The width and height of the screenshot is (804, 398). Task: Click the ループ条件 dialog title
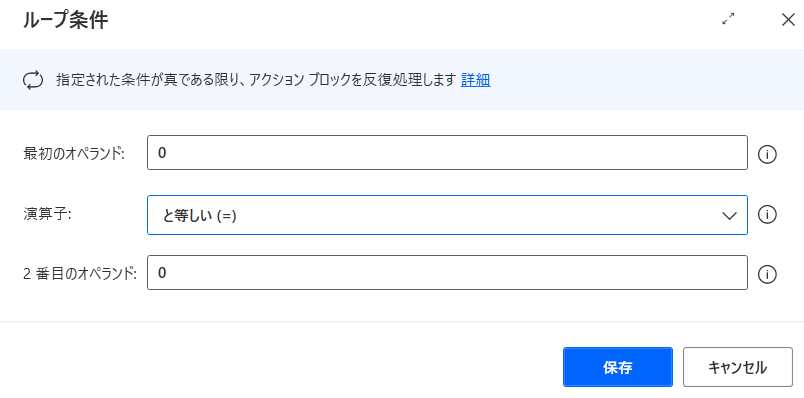click(66, 21)
